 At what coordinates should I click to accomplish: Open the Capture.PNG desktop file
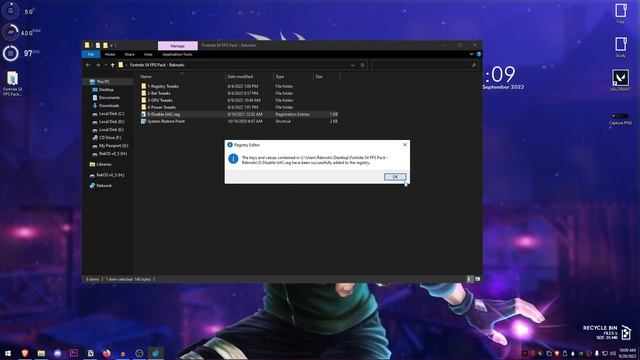(620, 119)
